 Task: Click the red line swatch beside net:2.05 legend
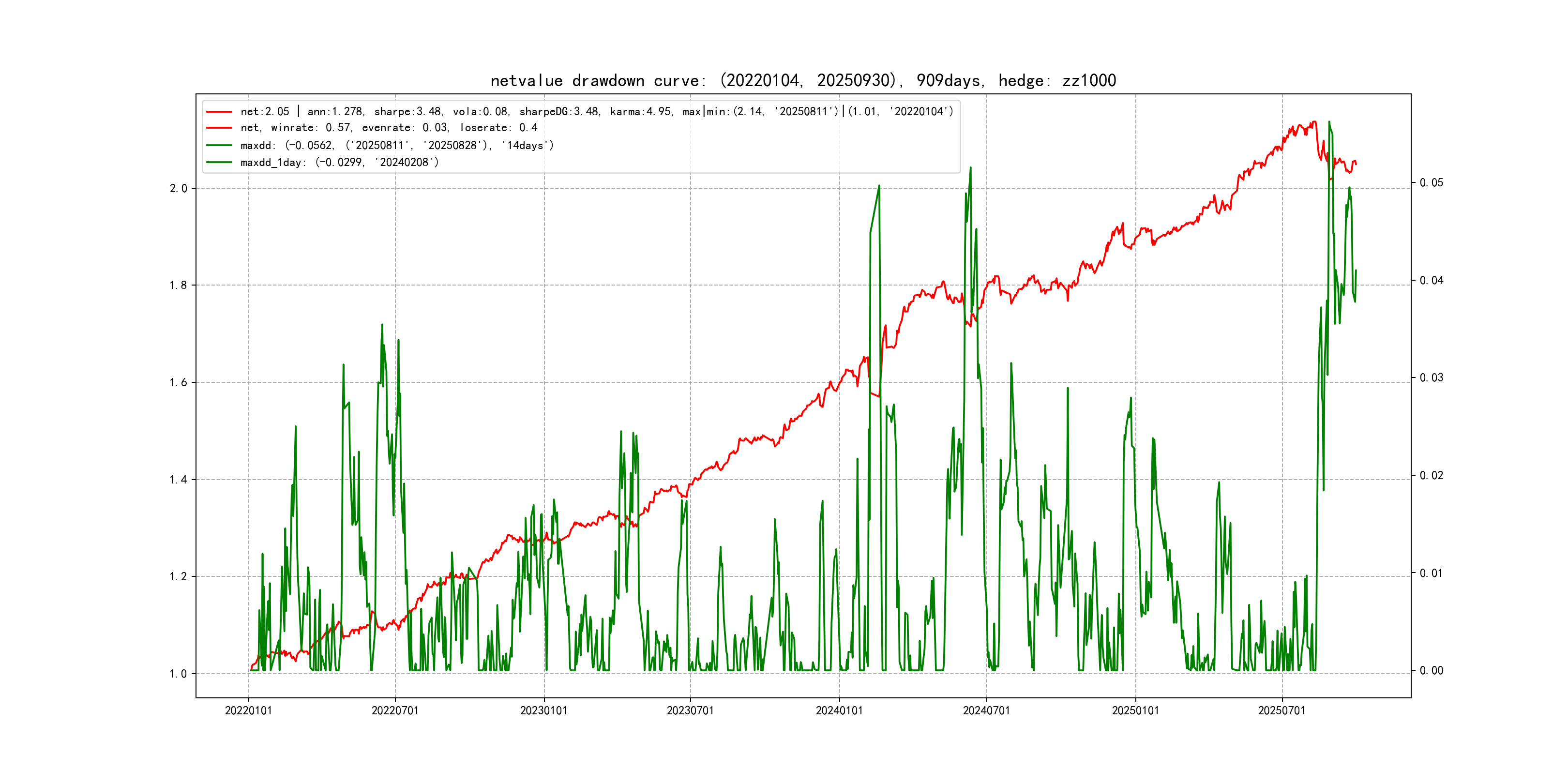point(219,112)
